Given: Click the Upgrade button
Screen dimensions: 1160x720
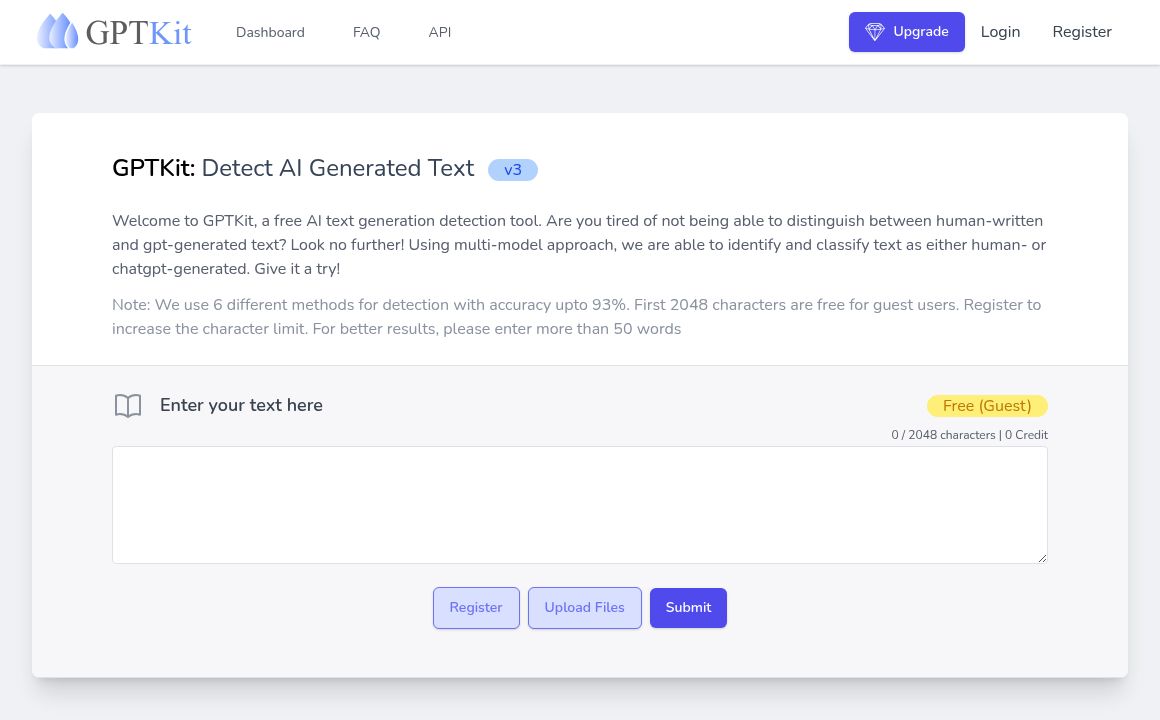Looking at the screenshot, I should (907, 31).
